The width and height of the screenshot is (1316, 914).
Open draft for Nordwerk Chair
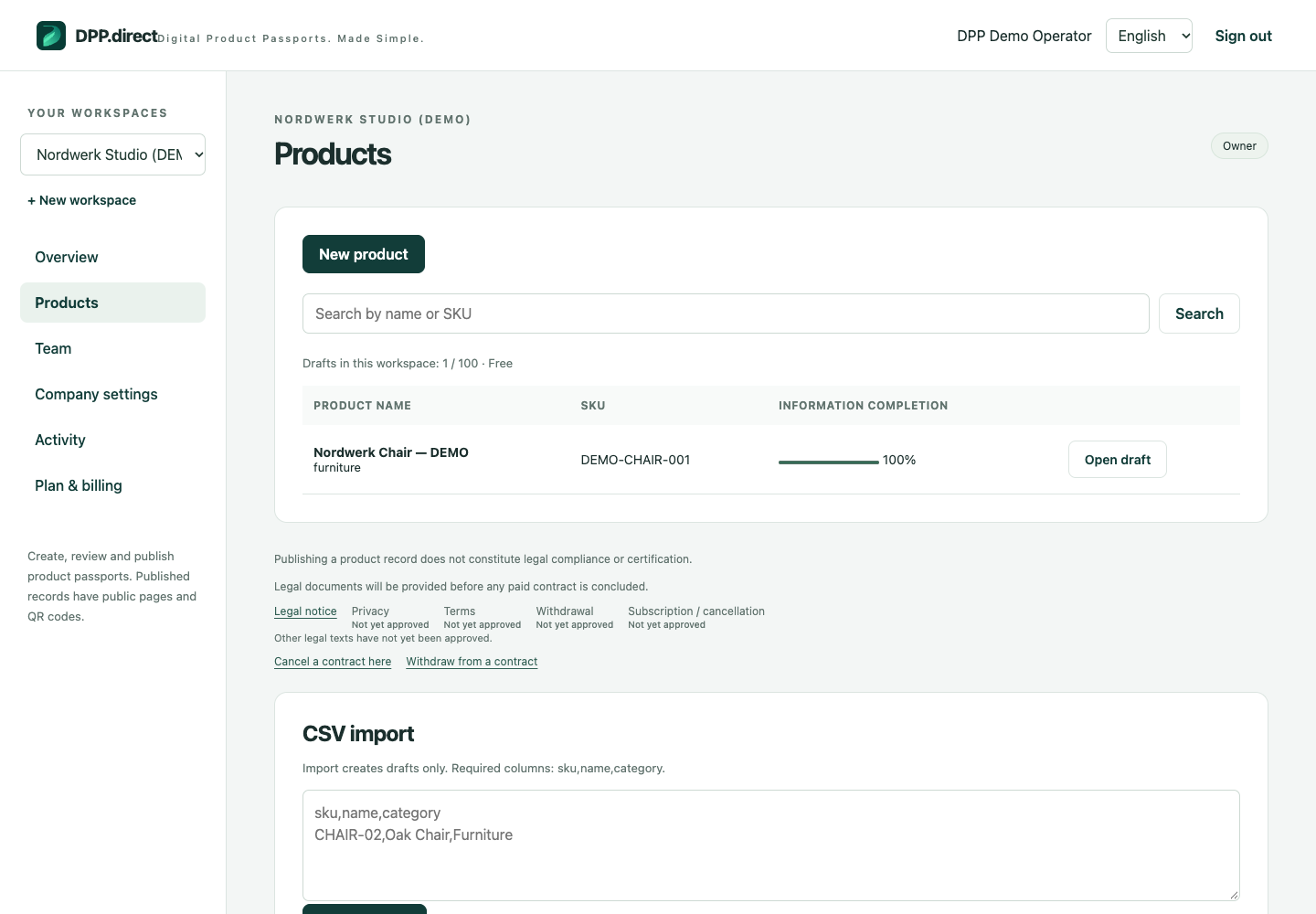1117,460
